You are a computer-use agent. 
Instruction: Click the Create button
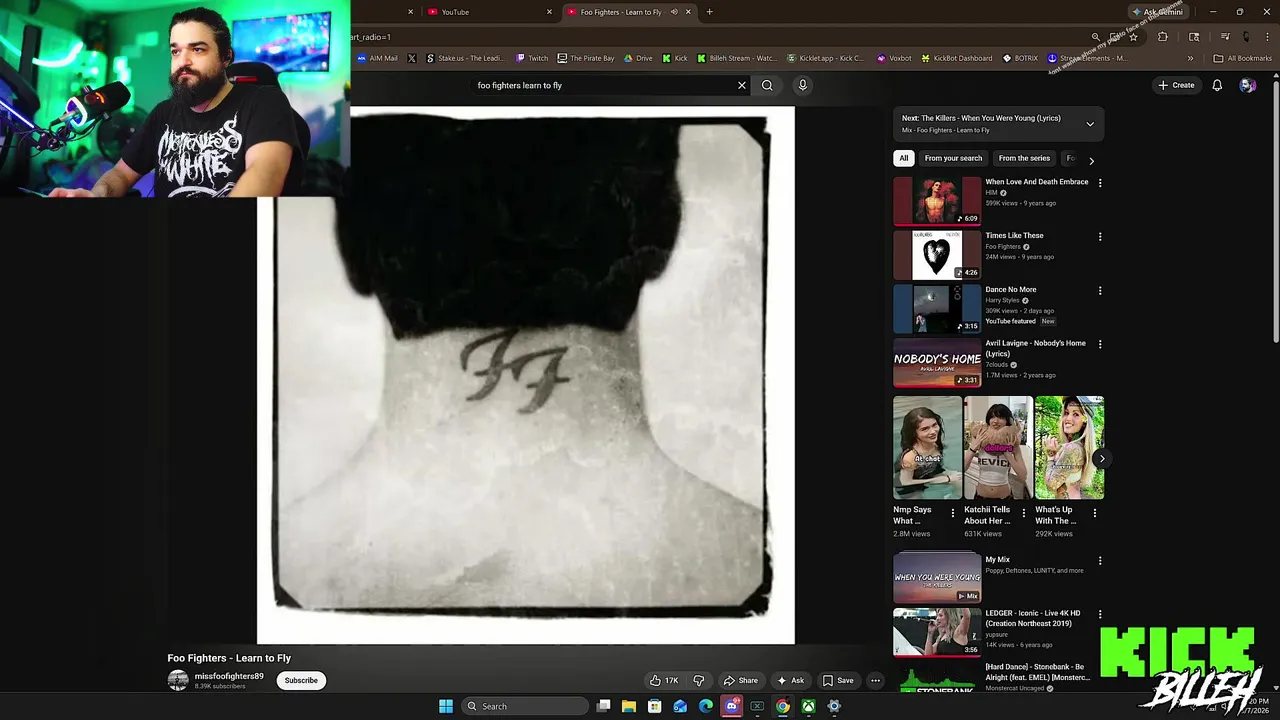point(1177,85)
